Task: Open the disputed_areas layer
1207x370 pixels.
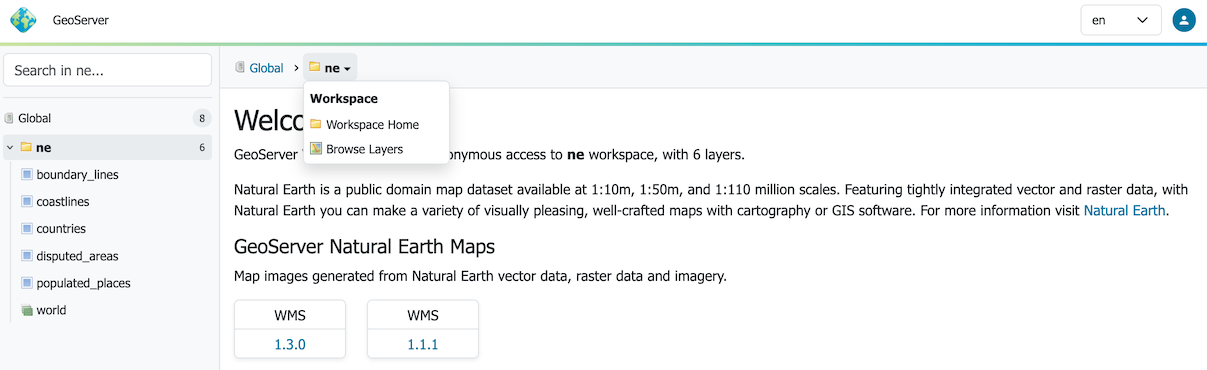Action: tap(77, 256)
